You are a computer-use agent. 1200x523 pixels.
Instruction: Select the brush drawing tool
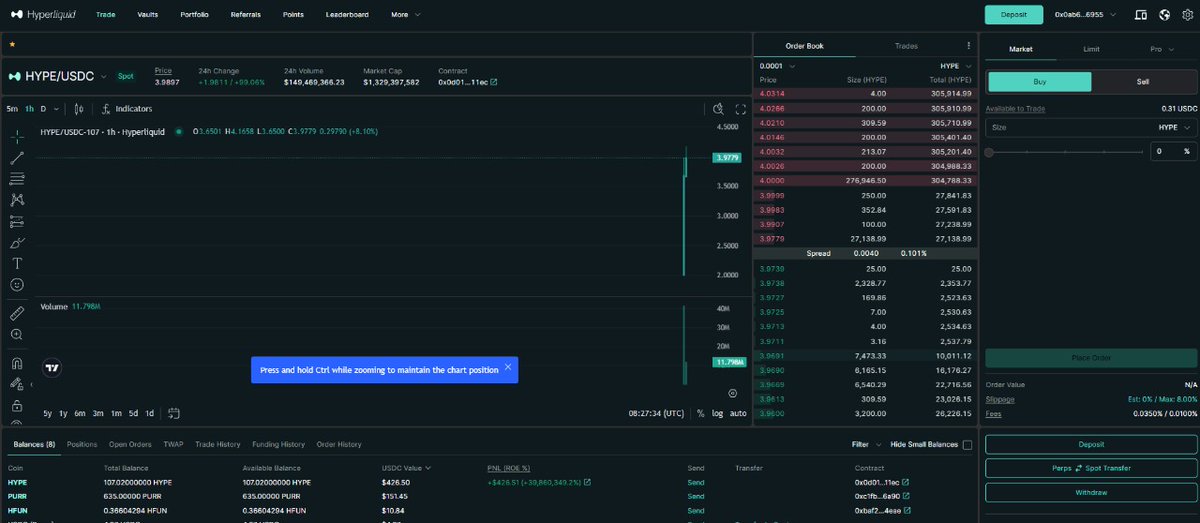click(17, 243)
